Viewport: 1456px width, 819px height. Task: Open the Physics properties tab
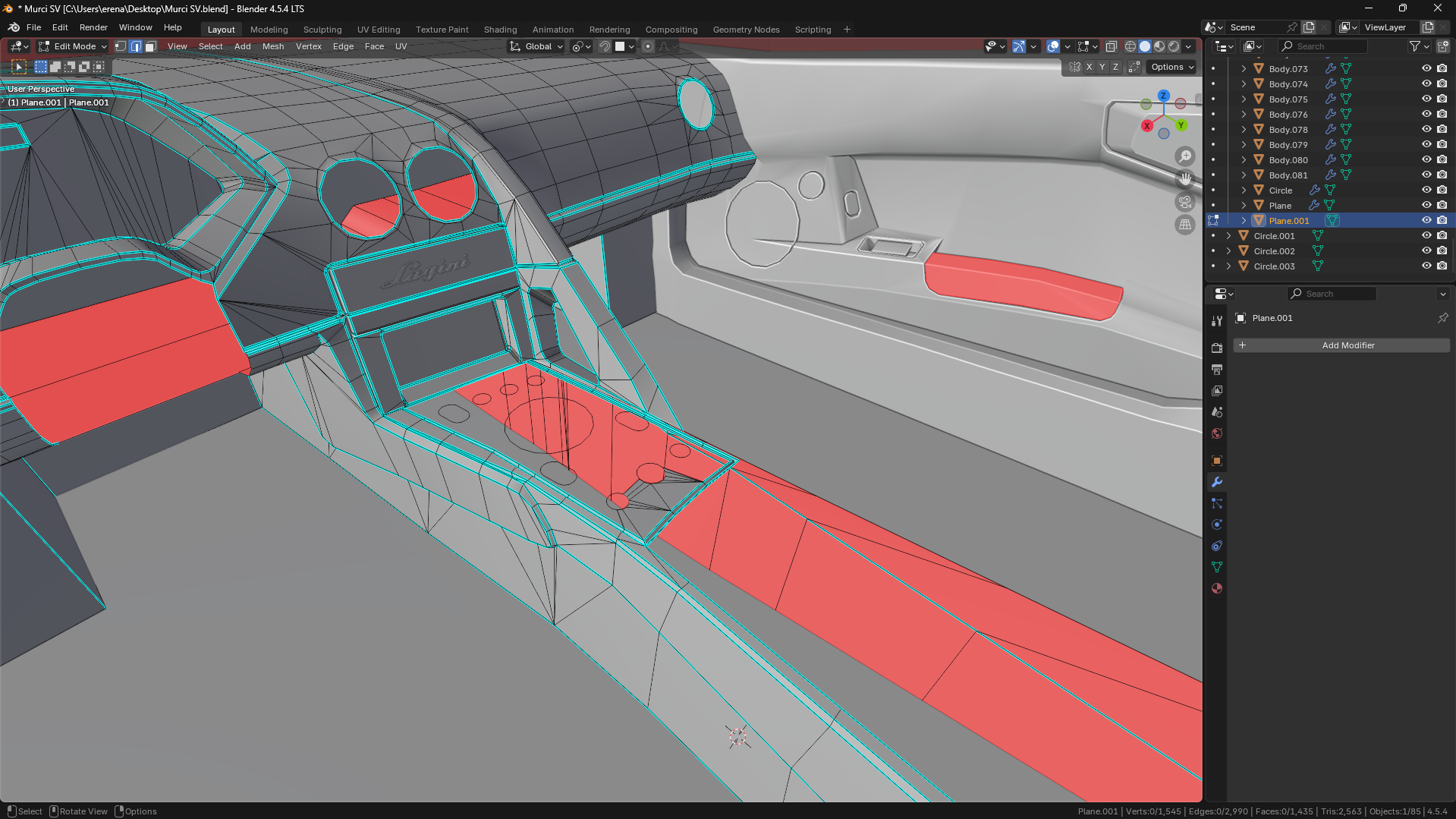[x=1217, y=524]
